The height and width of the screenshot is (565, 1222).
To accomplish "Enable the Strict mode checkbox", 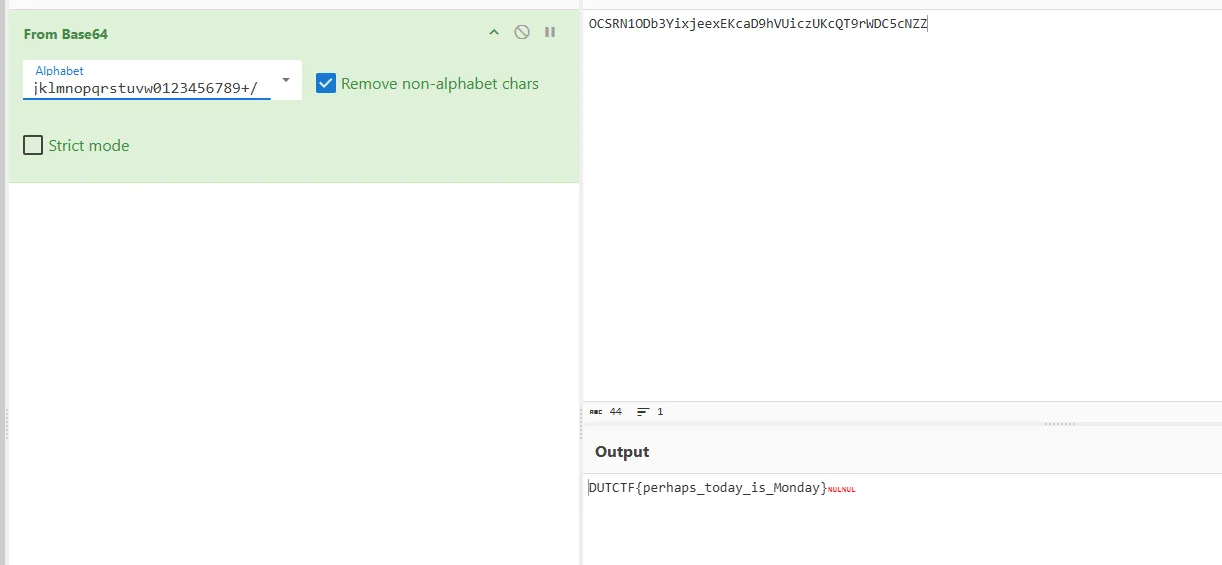I will (33, 146).
